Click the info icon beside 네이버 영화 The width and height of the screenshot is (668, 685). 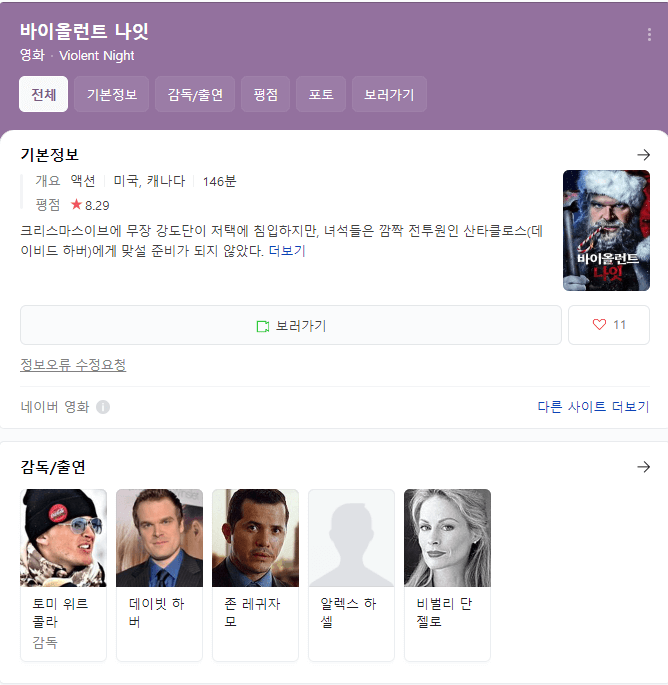103,407
